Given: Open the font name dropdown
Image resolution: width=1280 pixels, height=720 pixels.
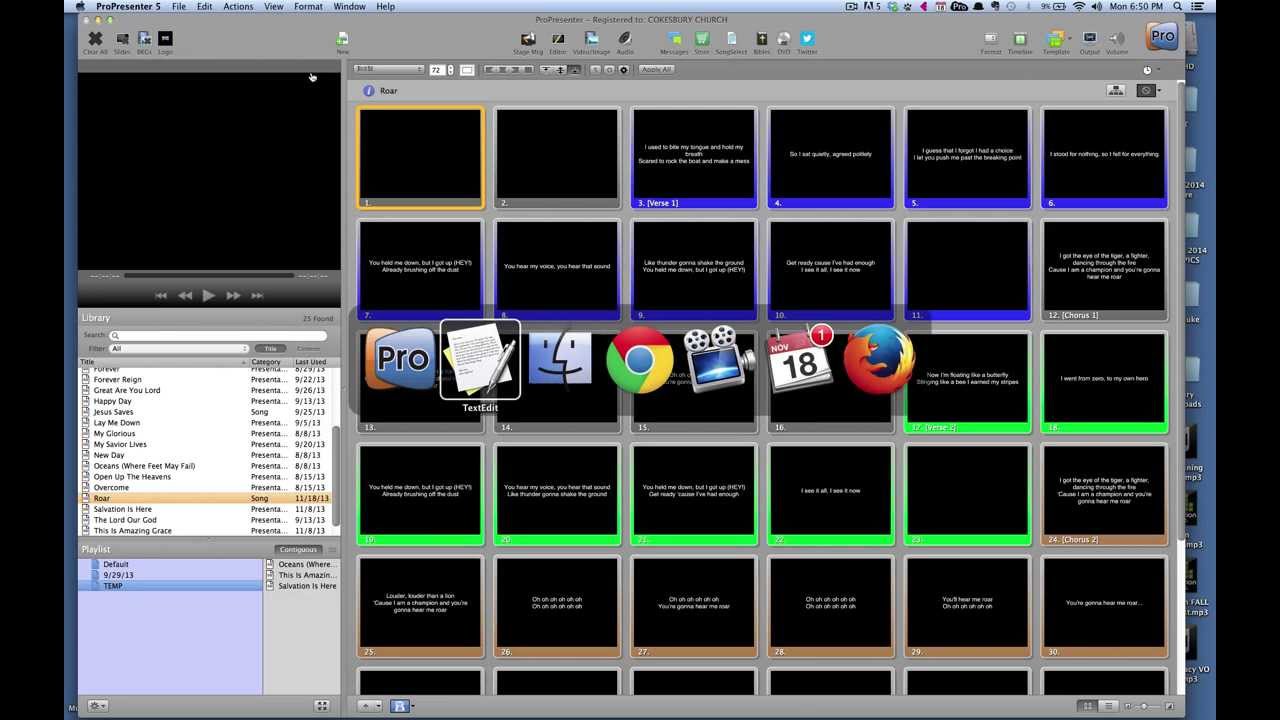Looking at the screenshot, I should [389, 70].
